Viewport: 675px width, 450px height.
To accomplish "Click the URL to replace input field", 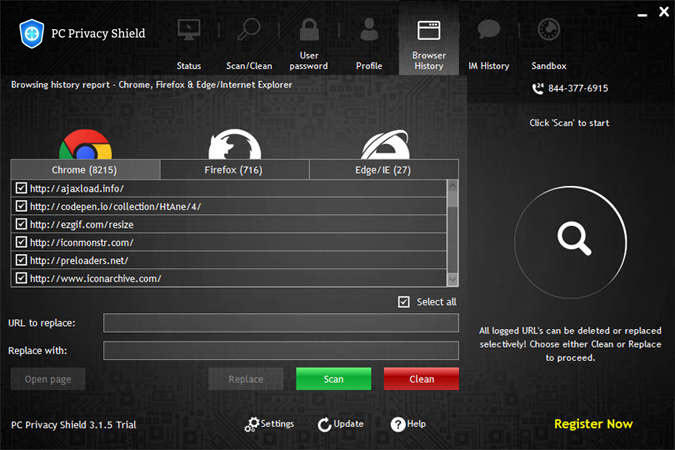I will (x=281, y=323).
